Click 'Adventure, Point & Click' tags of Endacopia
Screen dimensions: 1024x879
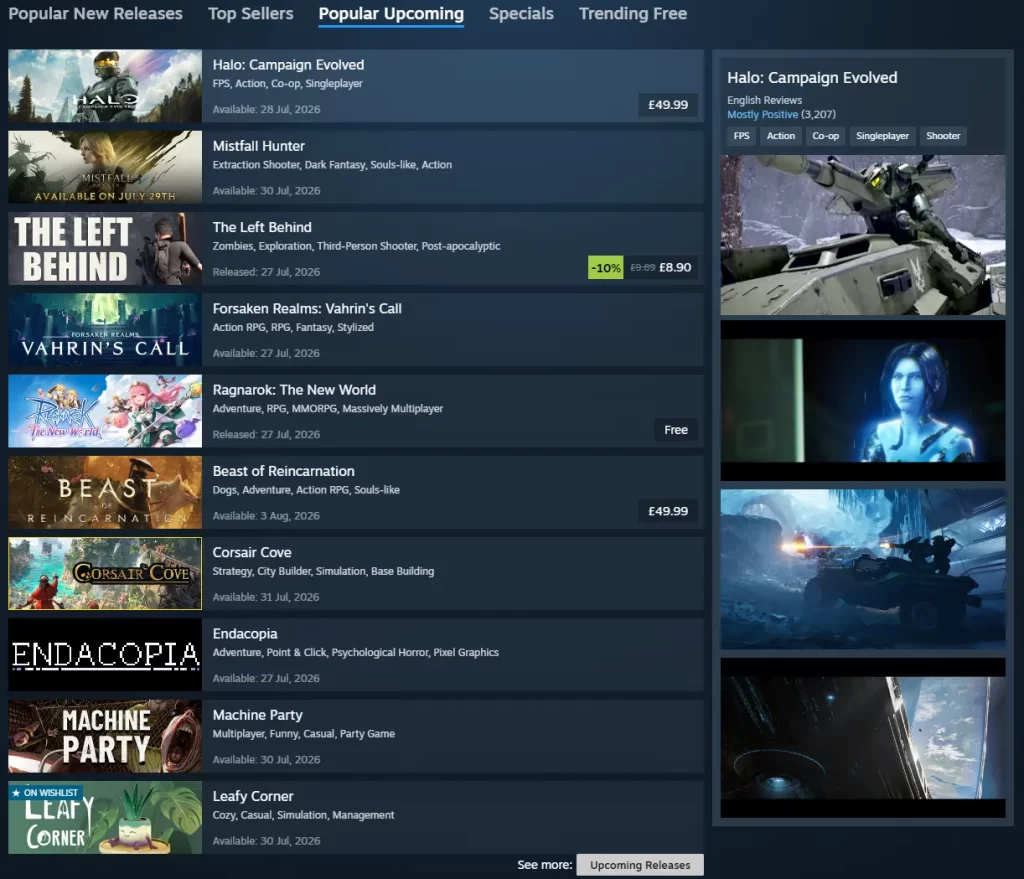[x=355, y=652]
